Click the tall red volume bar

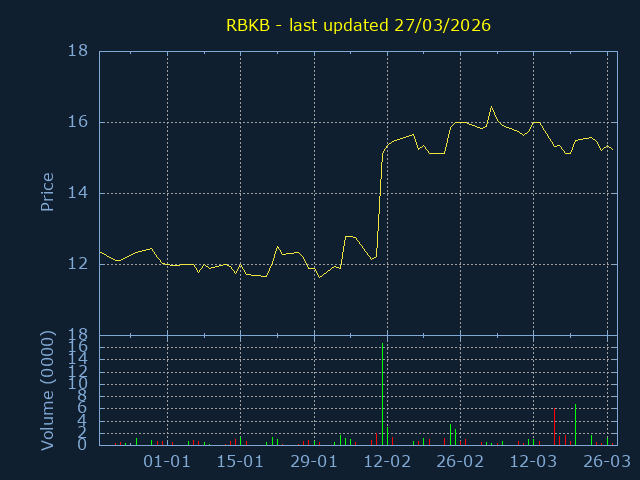[x=554, y=426]
